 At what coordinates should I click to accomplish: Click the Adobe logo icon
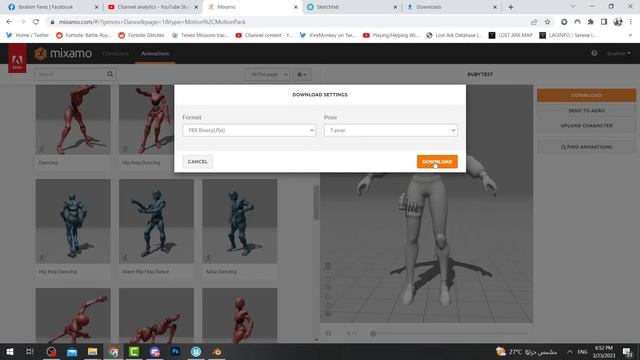[x=17, y=58]
